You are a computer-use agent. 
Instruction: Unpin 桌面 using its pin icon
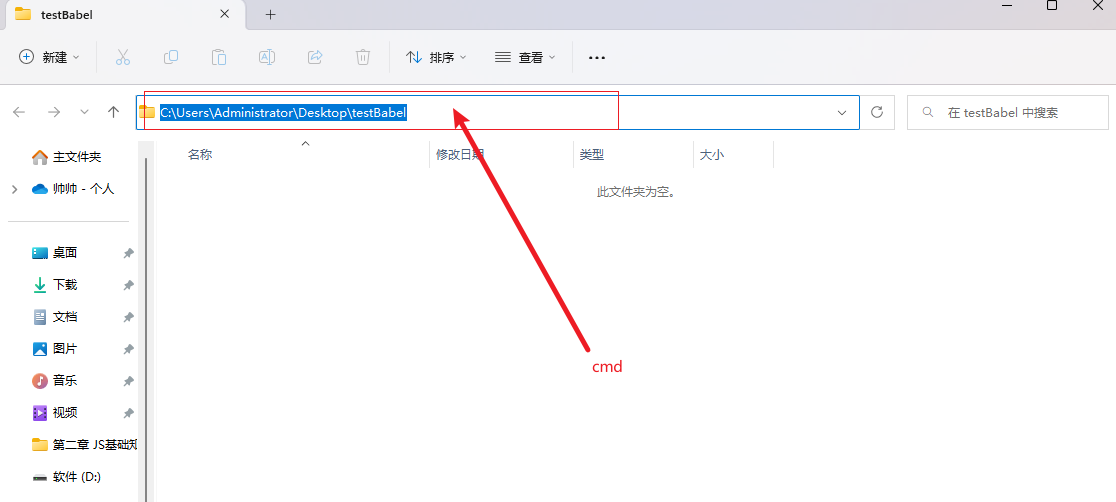(128, 253)
